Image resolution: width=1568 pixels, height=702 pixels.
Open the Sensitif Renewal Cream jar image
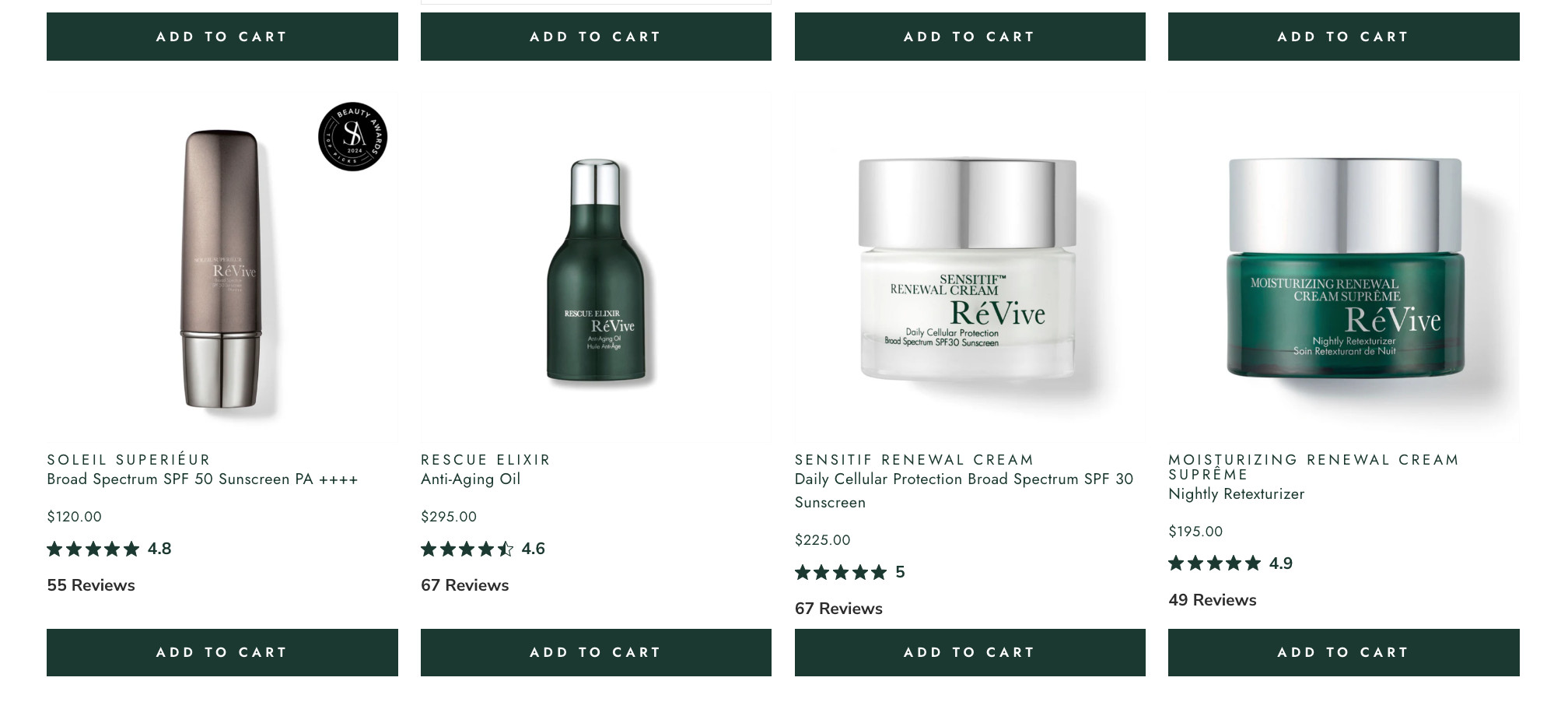970,268
